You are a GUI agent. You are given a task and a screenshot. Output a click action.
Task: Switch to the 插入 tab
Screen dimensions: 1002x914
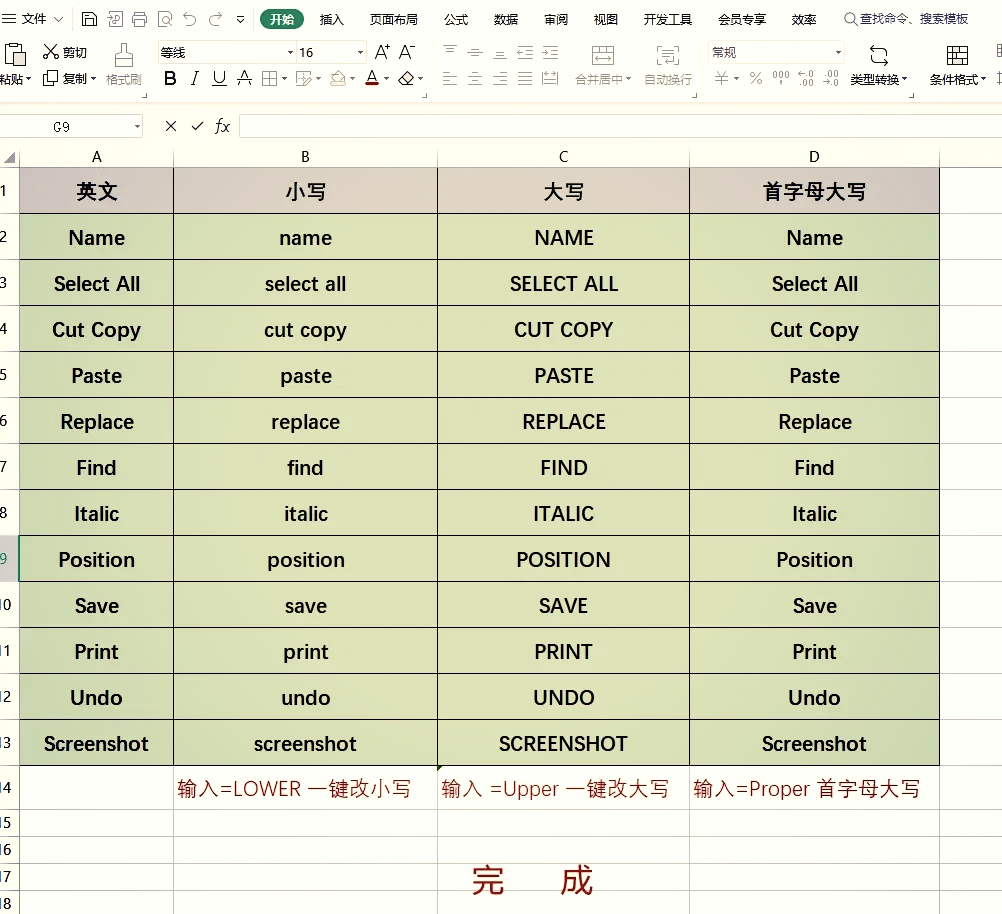(332, 19)
